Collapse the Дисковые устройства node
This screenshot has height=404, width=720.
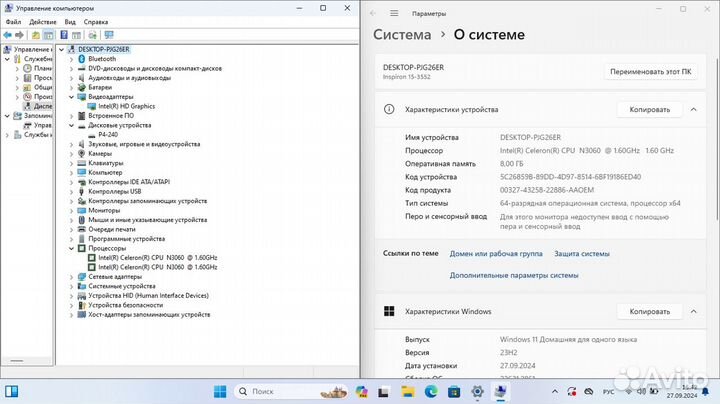point(71,125)
